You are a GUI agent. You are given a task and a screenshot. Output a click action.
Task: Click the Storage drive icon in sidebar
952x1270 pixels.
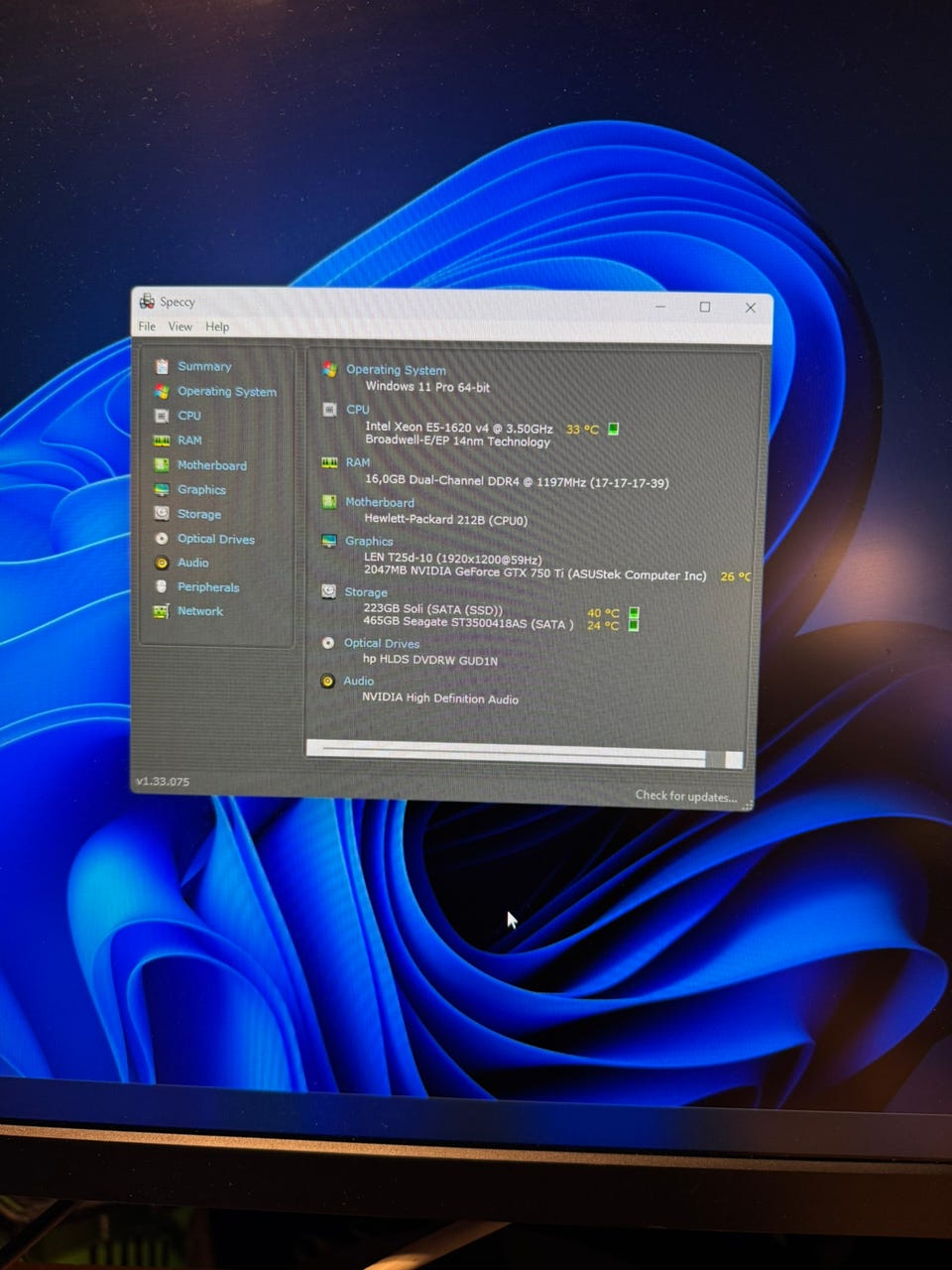coord(162,513)
